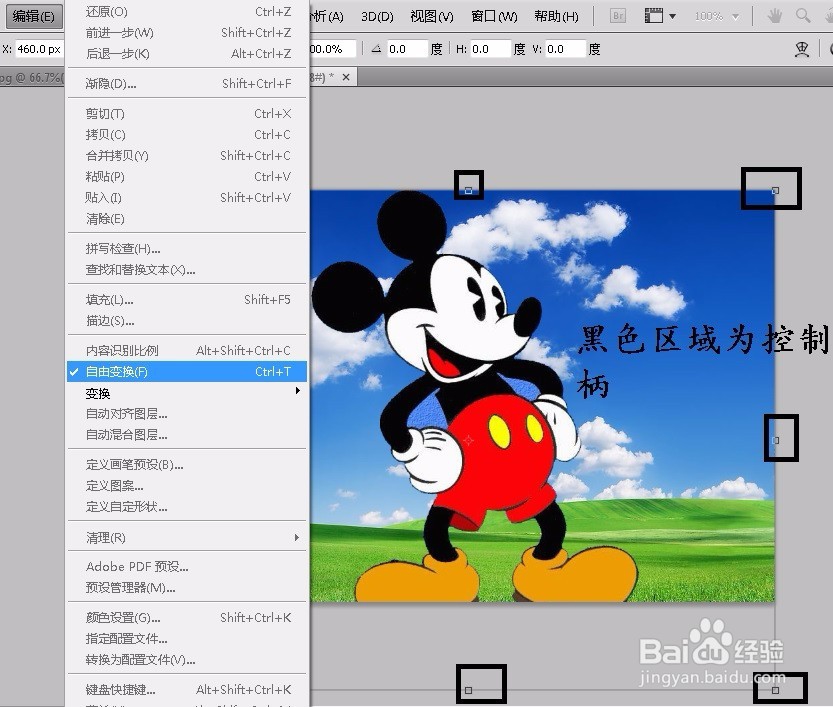Viewport: 833px width, 707px height.
Task: Choose 定义画笔预设(B)... item
Action: [187, 465]
